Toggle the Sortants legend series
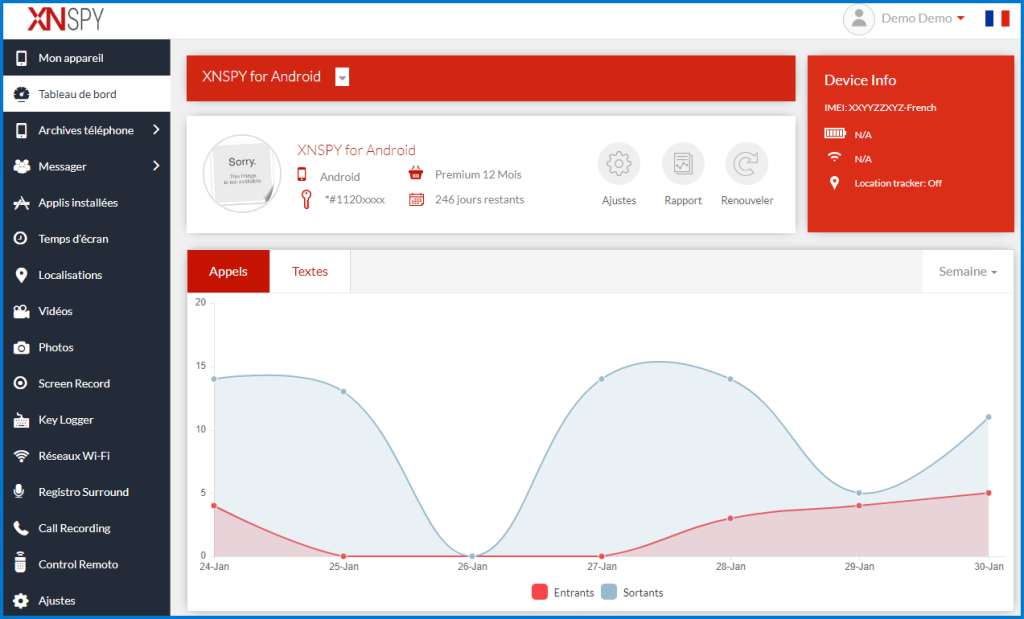1024x619 pixels. (x=632, y=592)
